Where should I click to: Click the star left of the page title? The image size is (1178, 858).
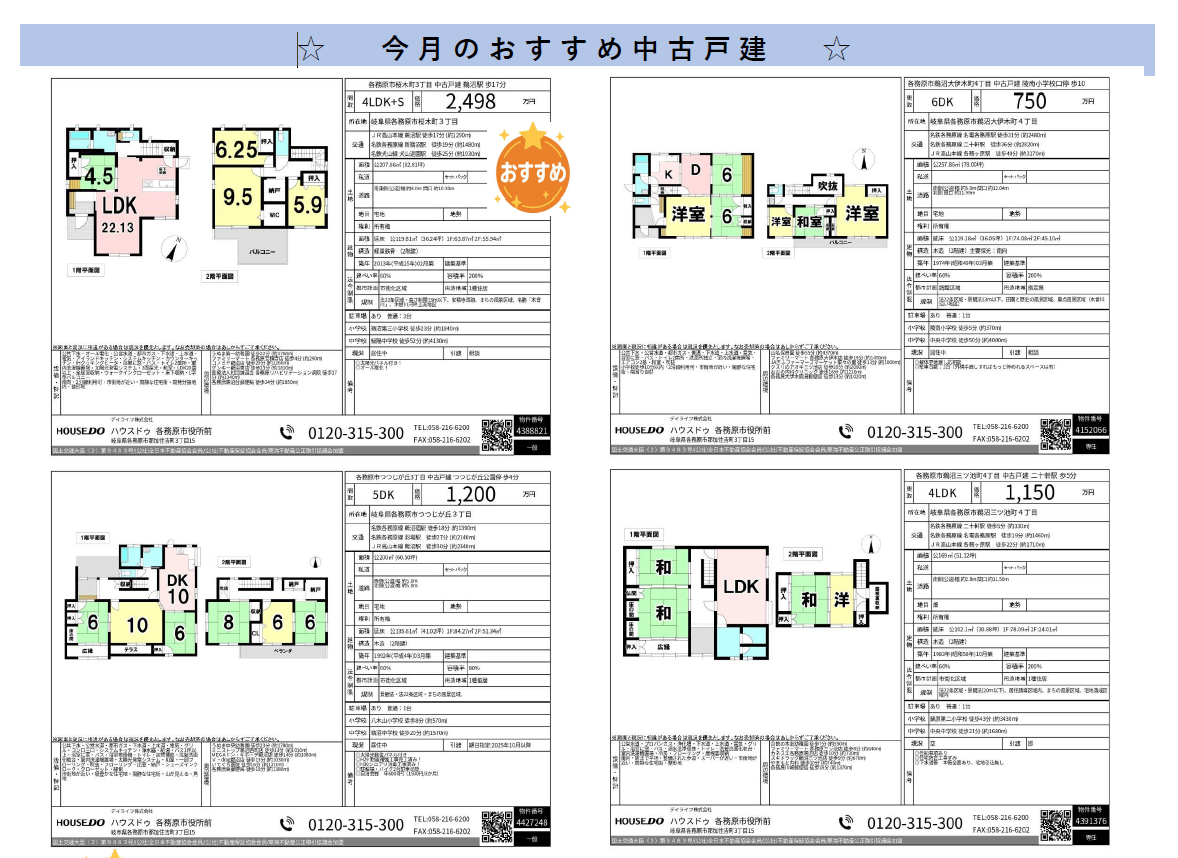point(311,48)
